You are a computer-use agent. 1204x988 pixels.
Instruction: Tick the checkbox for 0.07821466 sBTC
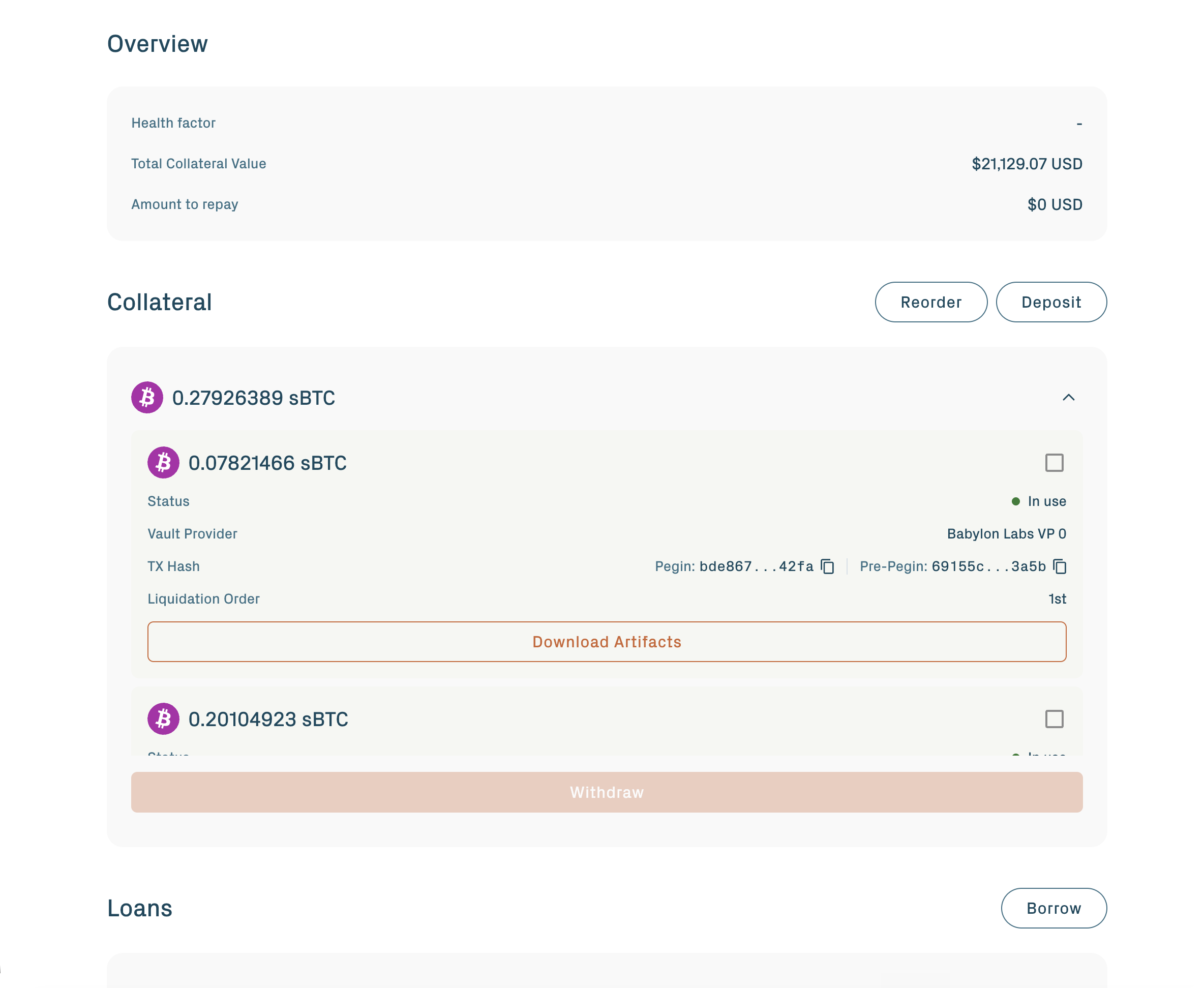coord(1055,463)
